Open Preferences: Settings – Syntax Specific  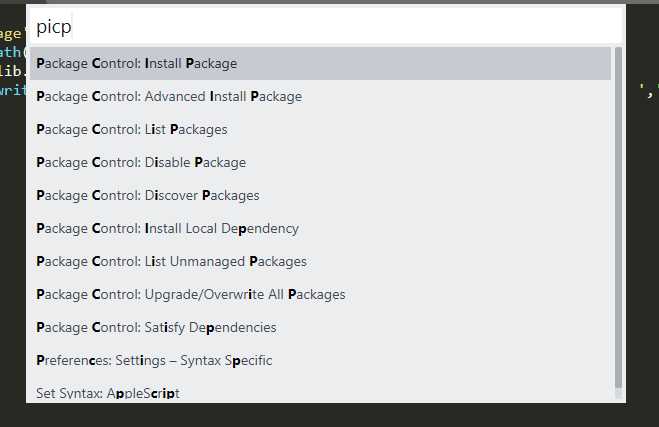pos(154,361)
